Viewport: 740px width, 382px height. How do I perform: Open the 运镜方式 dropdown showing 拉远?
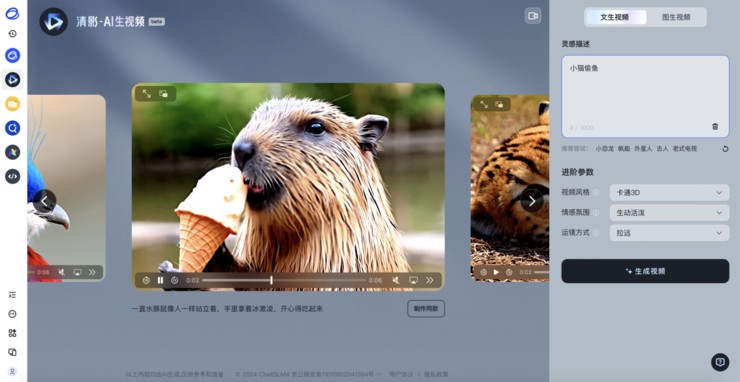point(669,233)
